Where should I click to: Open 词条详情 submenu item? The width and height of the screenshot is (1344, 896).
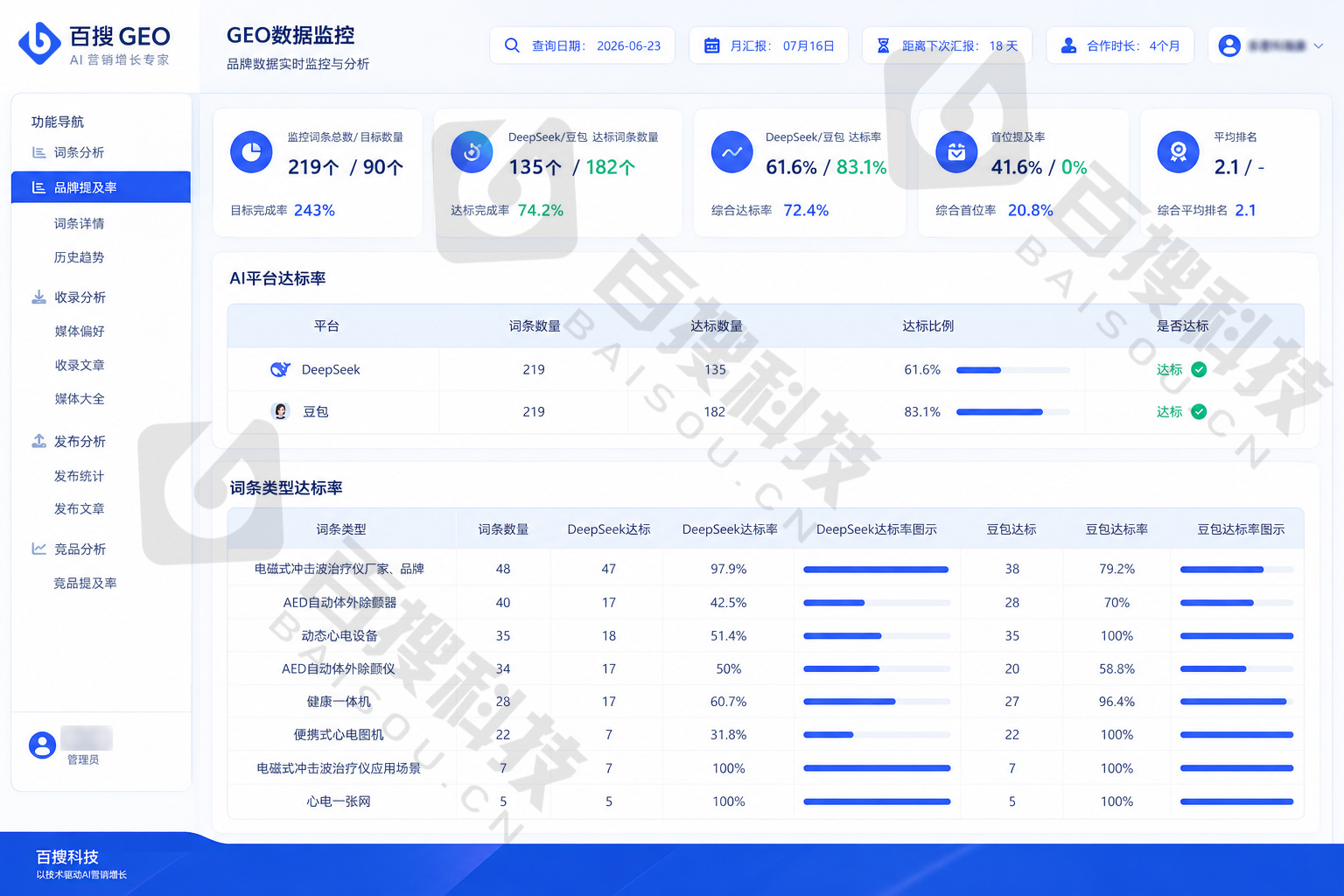[x=79, y=223]
